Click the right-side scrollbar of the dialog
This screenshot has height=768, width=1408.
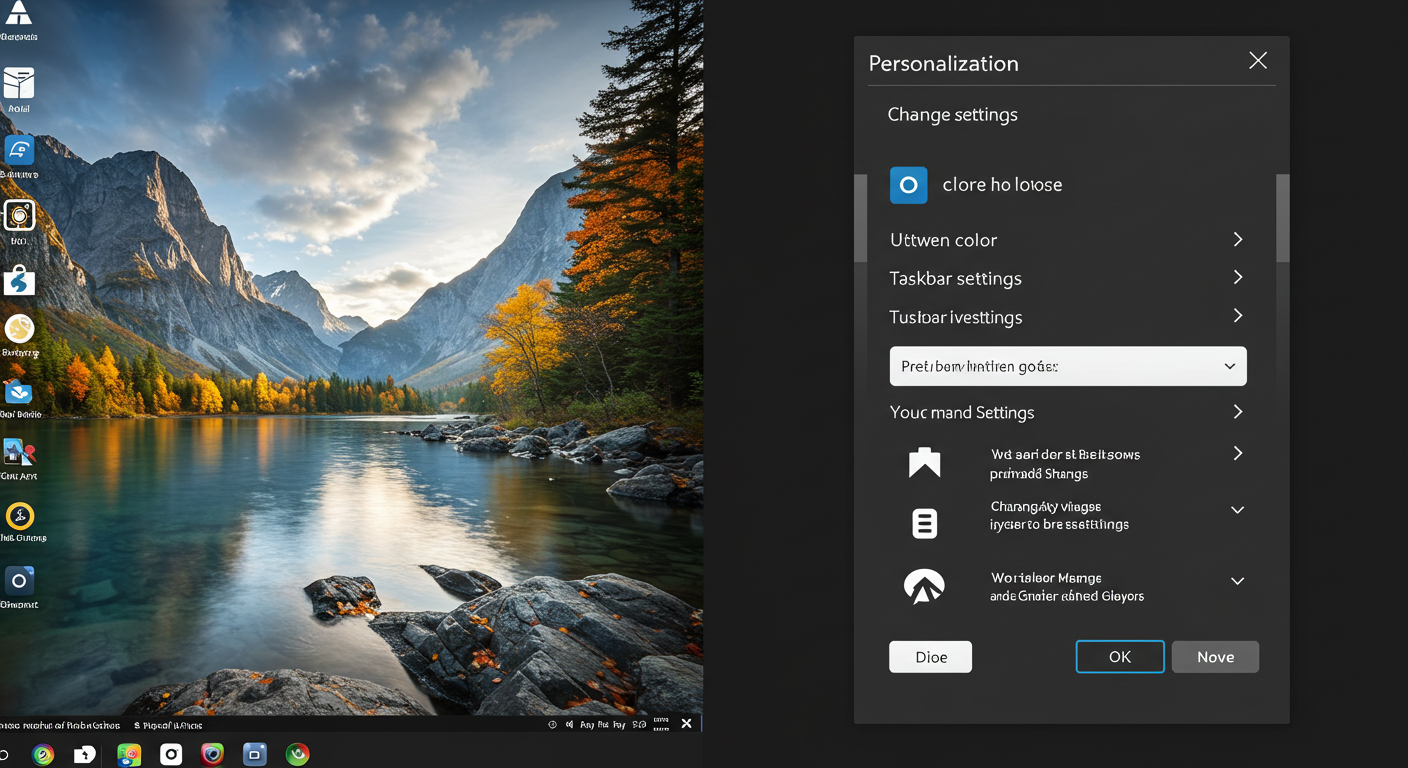pos(1281,218)
